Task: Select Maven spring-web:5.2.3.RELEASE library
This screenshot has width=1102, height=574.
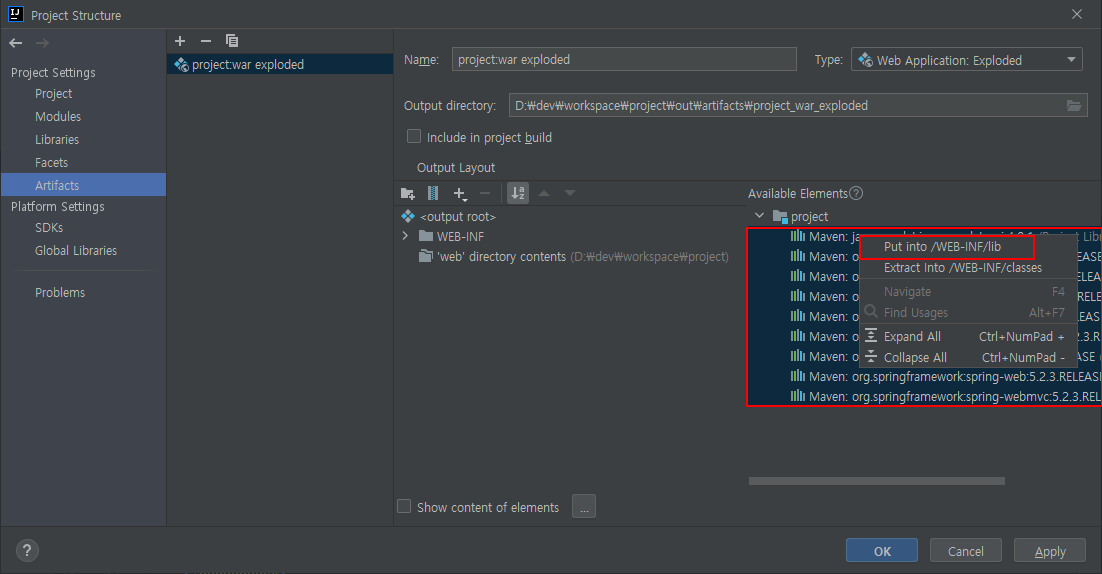Action: pos(954,377)
